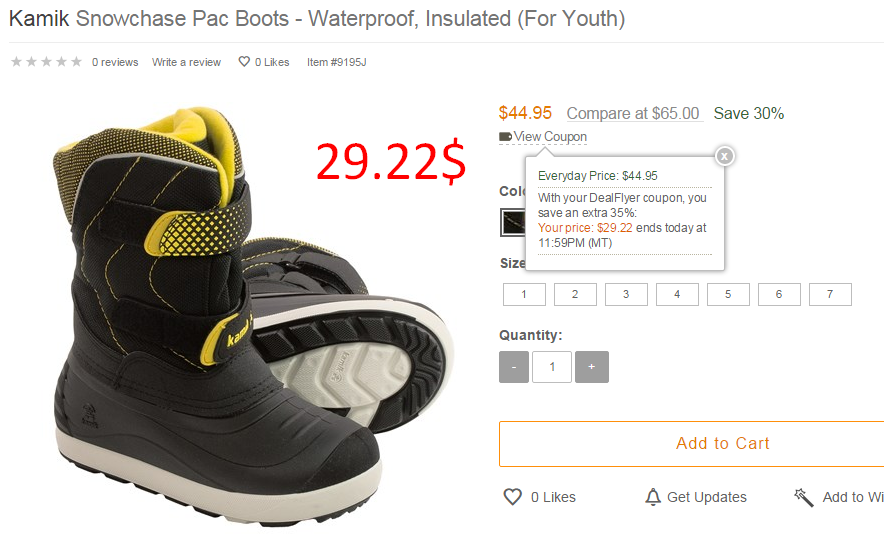The height and width of the screenshot is (542, 884).
Task: Select the black color swatch
Action: 512,222
